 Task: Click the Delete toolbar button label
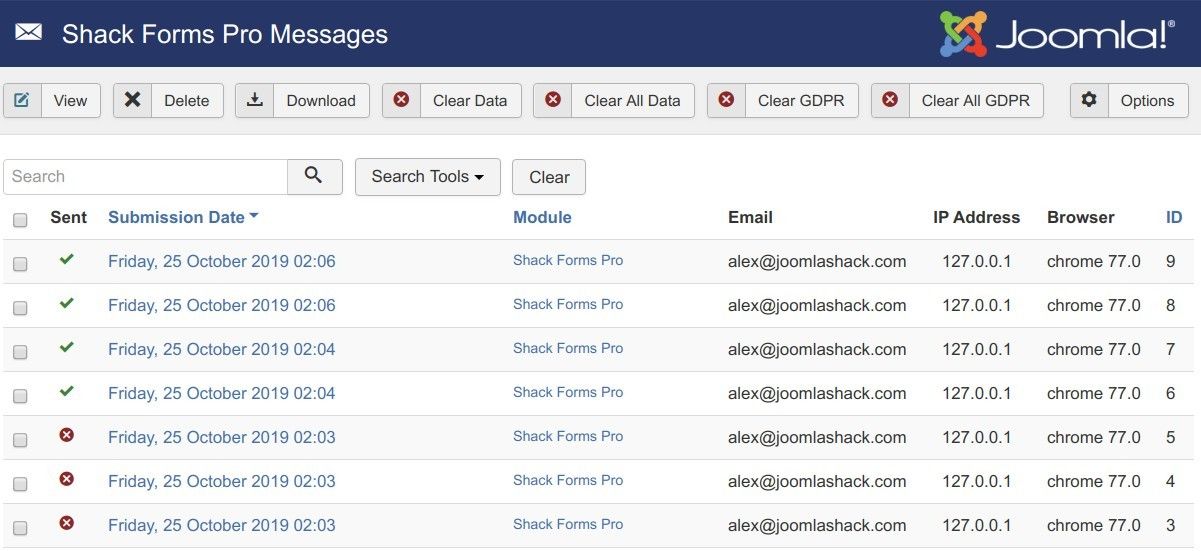[187, 100]
